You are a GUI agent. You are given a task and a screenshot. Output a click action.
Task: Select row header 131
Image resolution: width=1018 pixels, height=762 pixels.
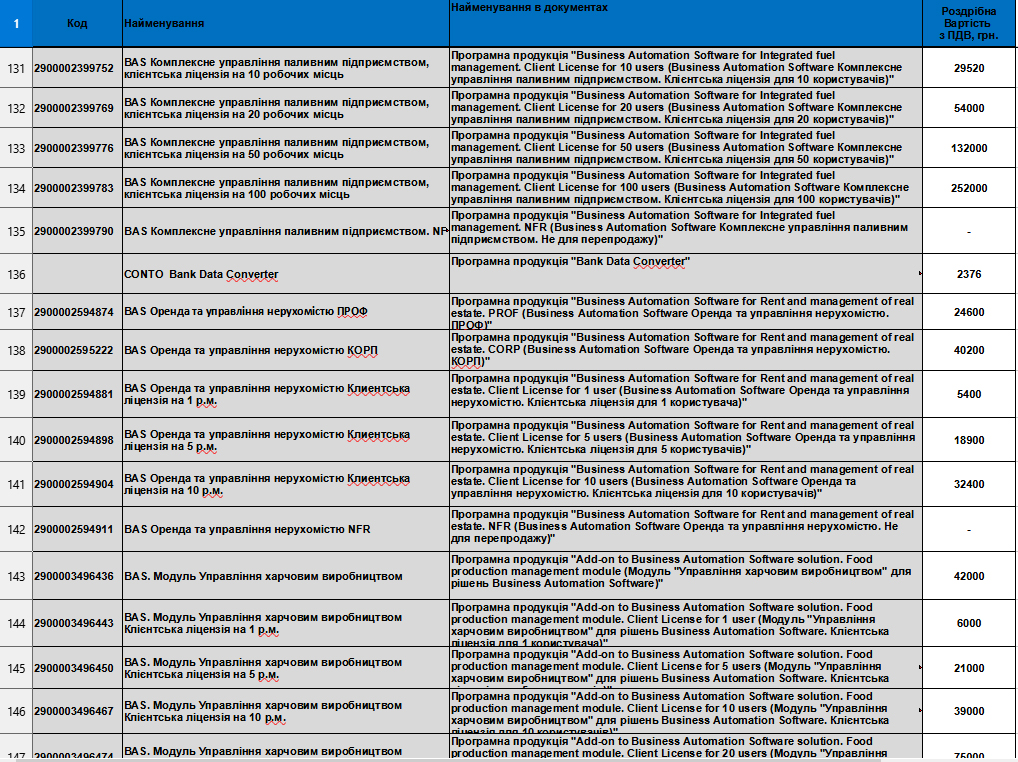[x=16, y=68]
